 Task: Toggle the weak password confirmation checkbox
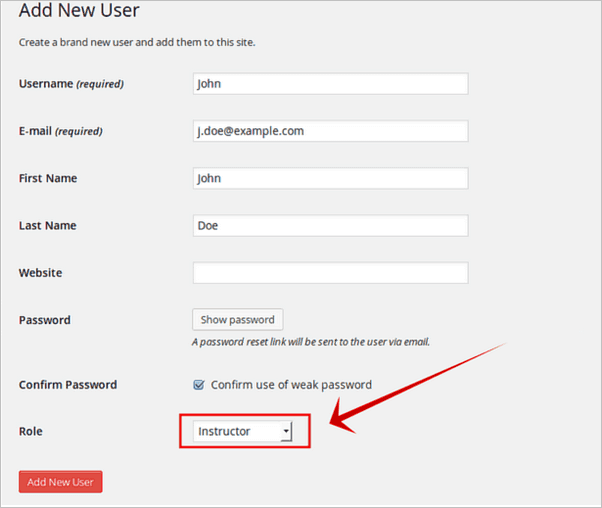click(199, 384)
